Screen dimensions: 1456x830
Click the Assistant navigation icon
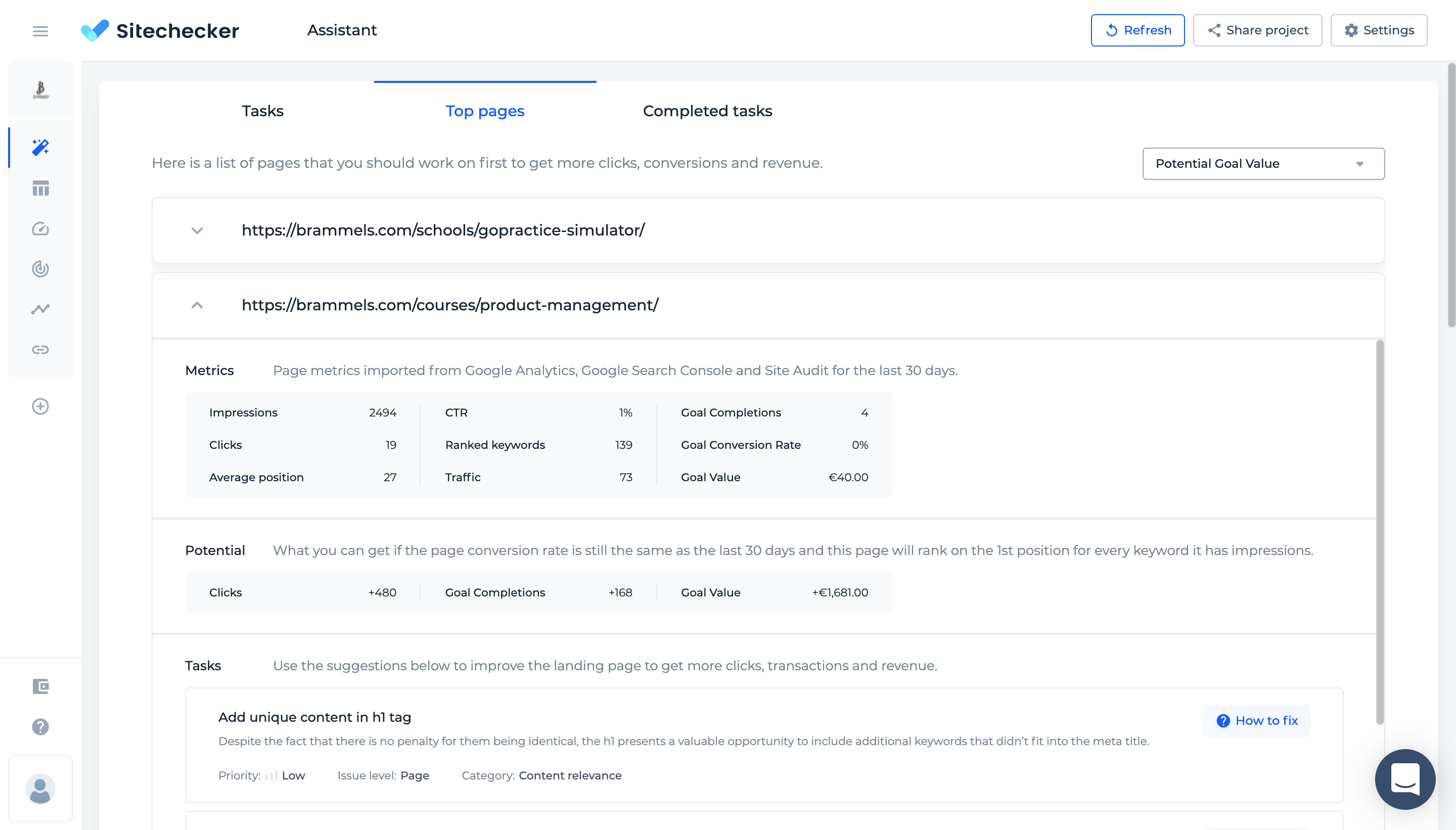tap(40, 147)
